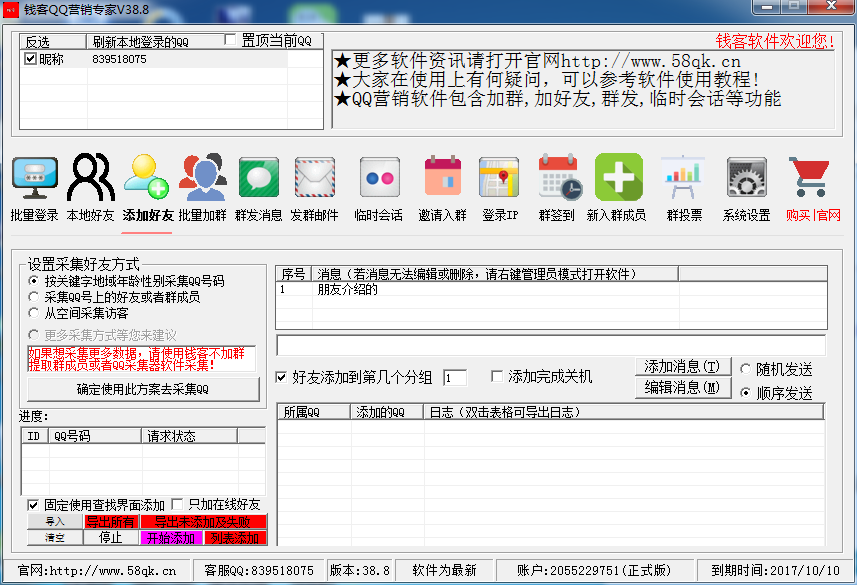This screenshot has height=585, width=857.
Task: Click the 所属QQ log column header
Action: click(x=314, y=412)
